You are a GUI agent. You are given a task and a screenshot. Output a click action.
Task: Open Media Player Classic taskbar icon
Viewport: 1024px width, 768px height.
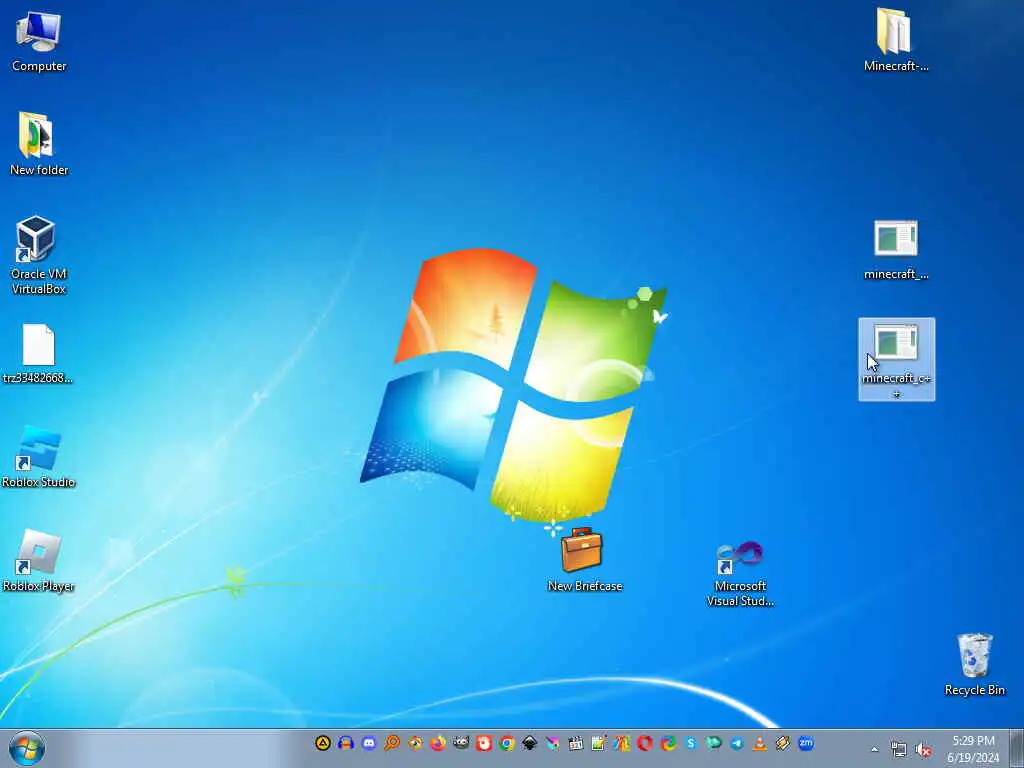576,743
